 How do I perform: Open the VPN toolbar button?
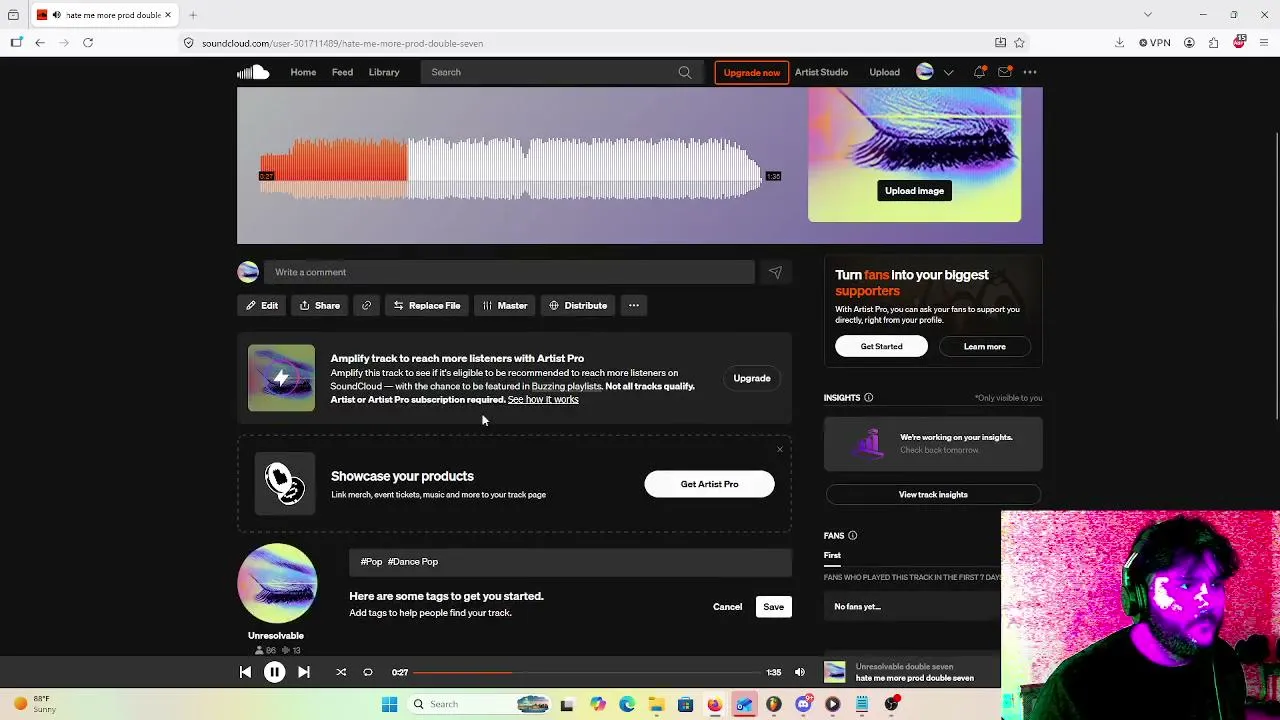(1155, 43)
